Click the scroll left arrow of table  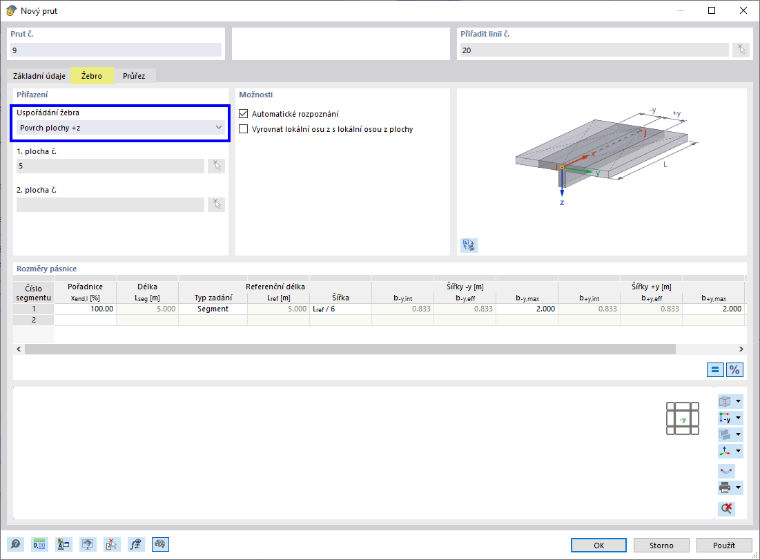[x=19, y=349]
